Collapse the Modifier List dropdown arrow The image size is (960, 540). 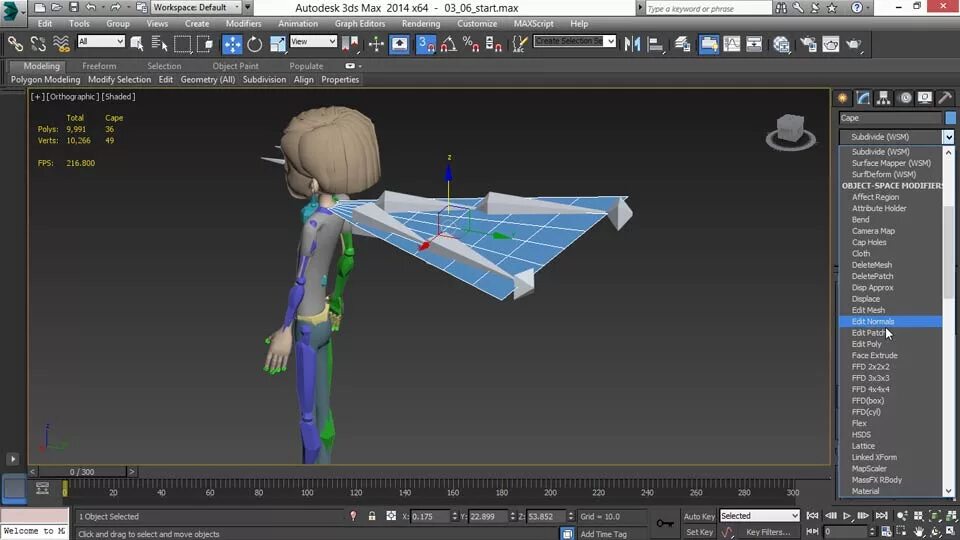pos(948,137)
